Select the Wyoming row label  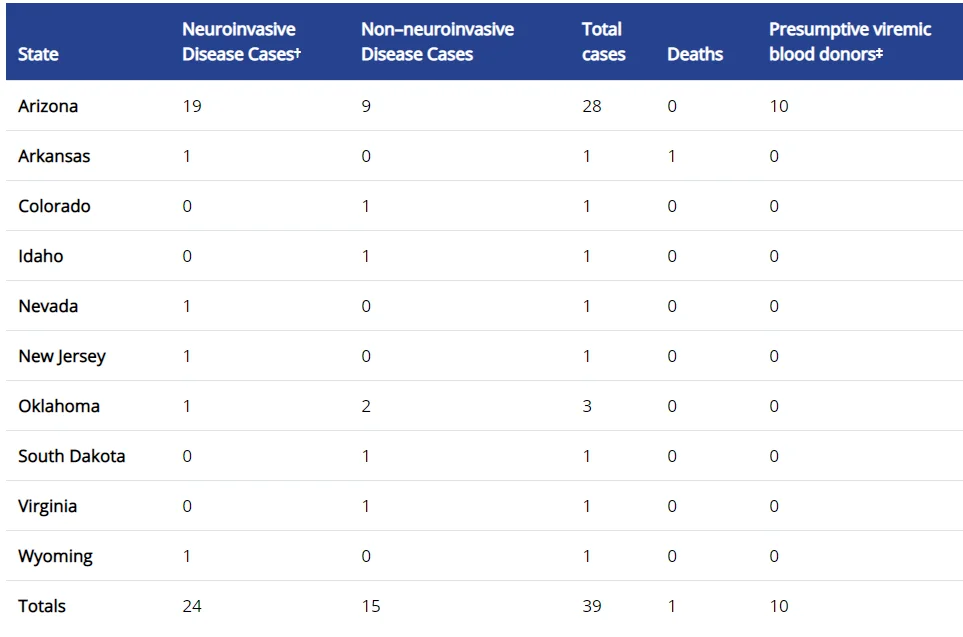pos(55,556)
